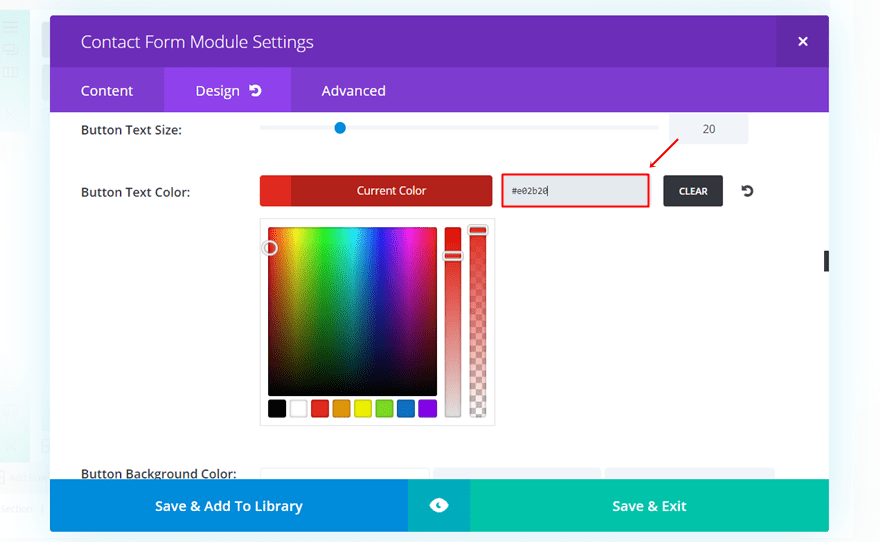This screenshot has height=542, width=880.
Task: Click the Current Color preview bar
Action: coord(376,191)
